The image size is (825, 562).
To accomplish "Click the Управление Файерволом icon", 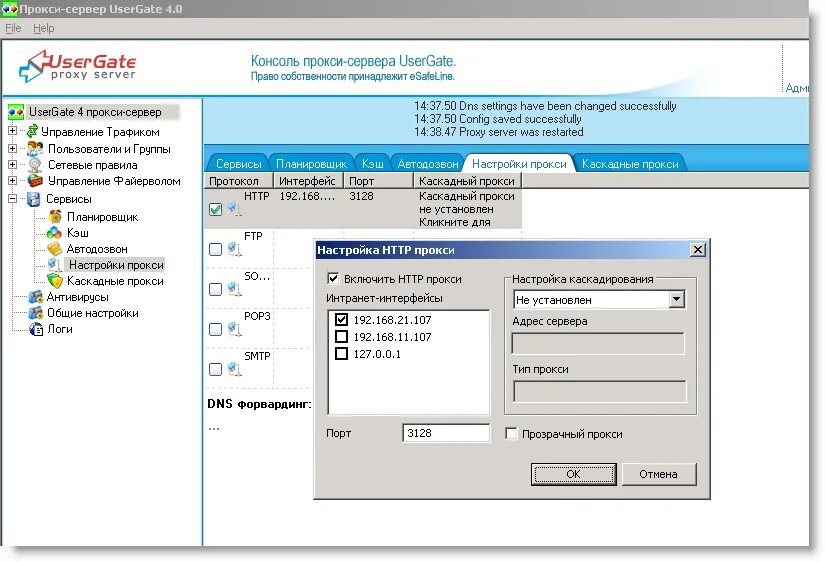I will (x=35, y=181).
